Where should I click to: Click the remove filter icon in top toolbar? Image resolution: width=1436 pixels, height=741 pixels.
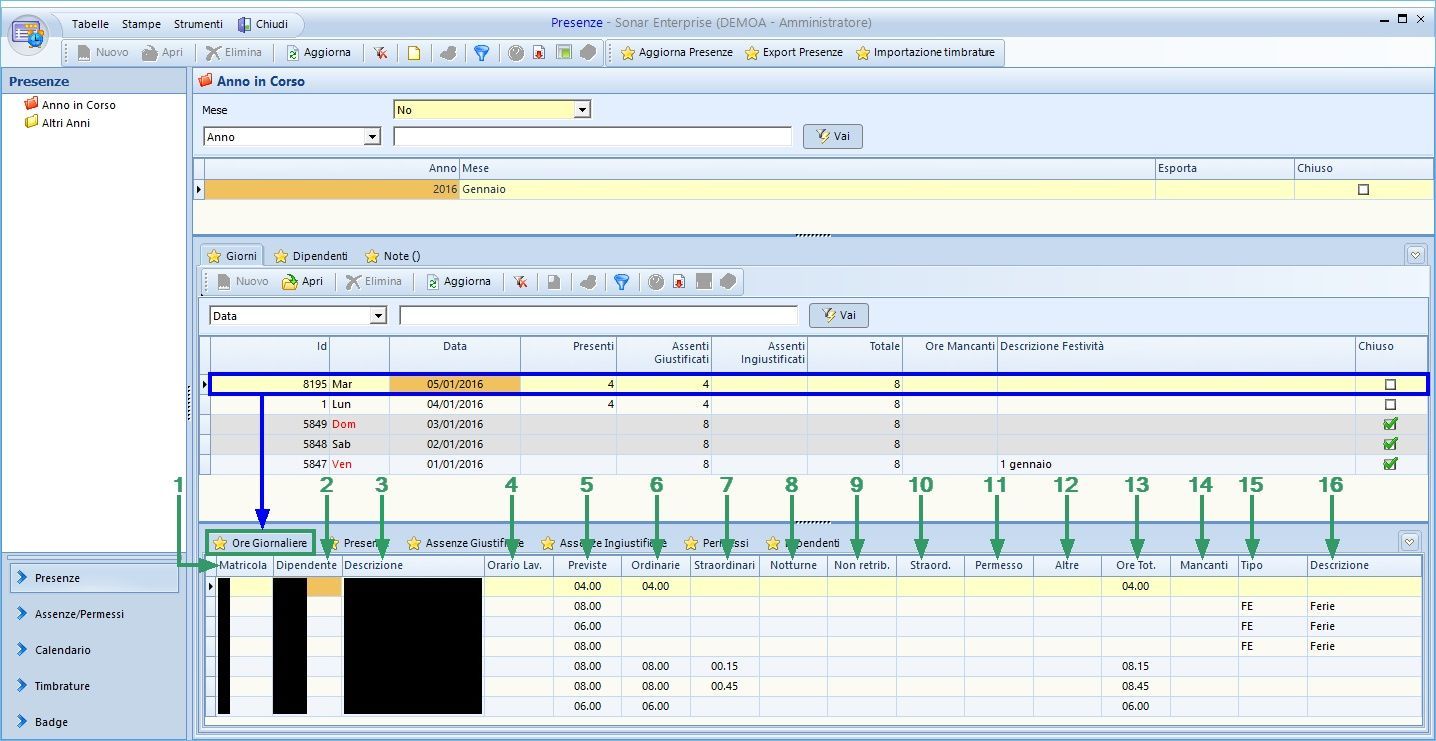coord(380,53)
